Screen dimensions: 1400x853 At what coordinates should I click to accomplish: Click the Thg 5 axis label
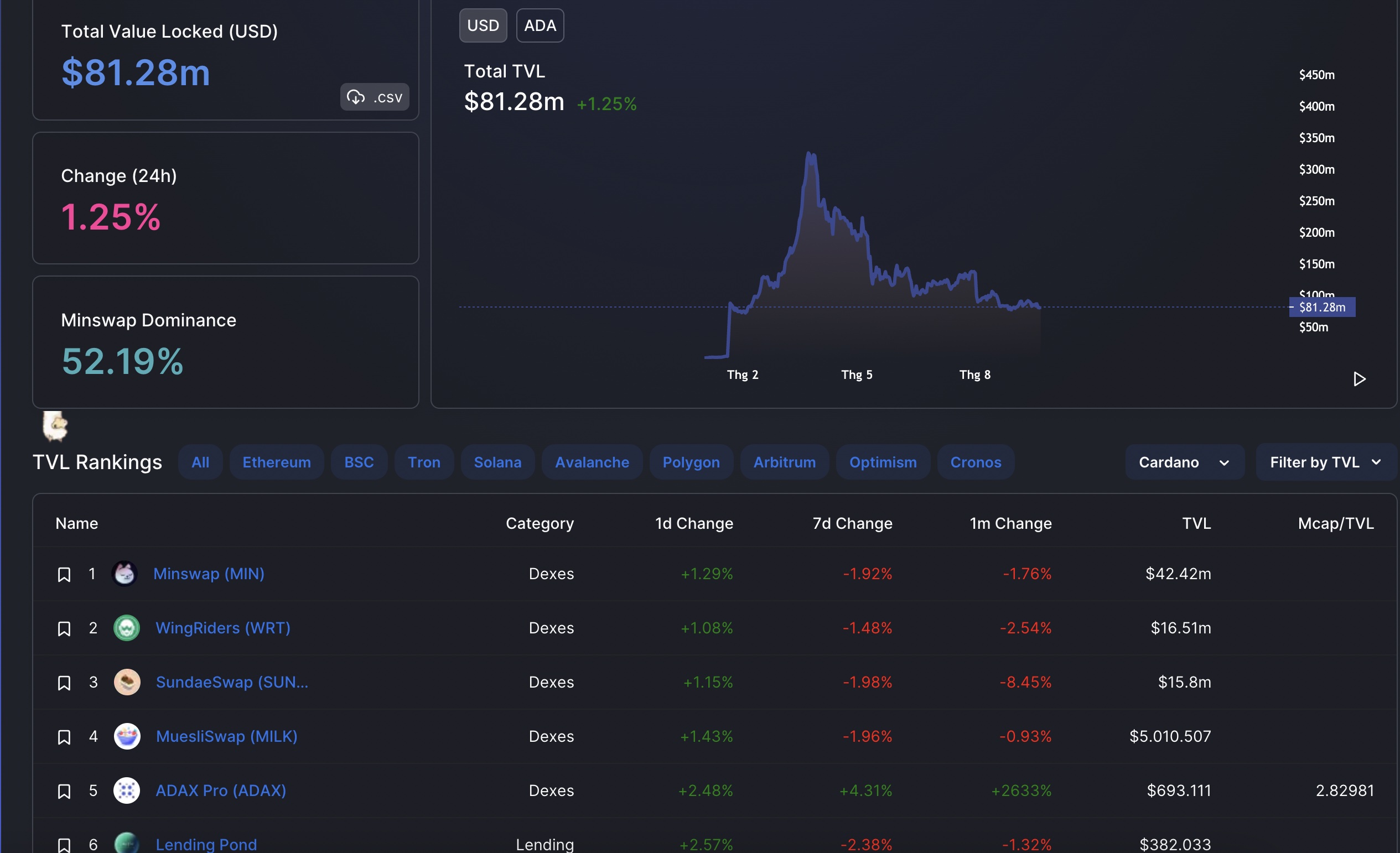click(857, 375)
